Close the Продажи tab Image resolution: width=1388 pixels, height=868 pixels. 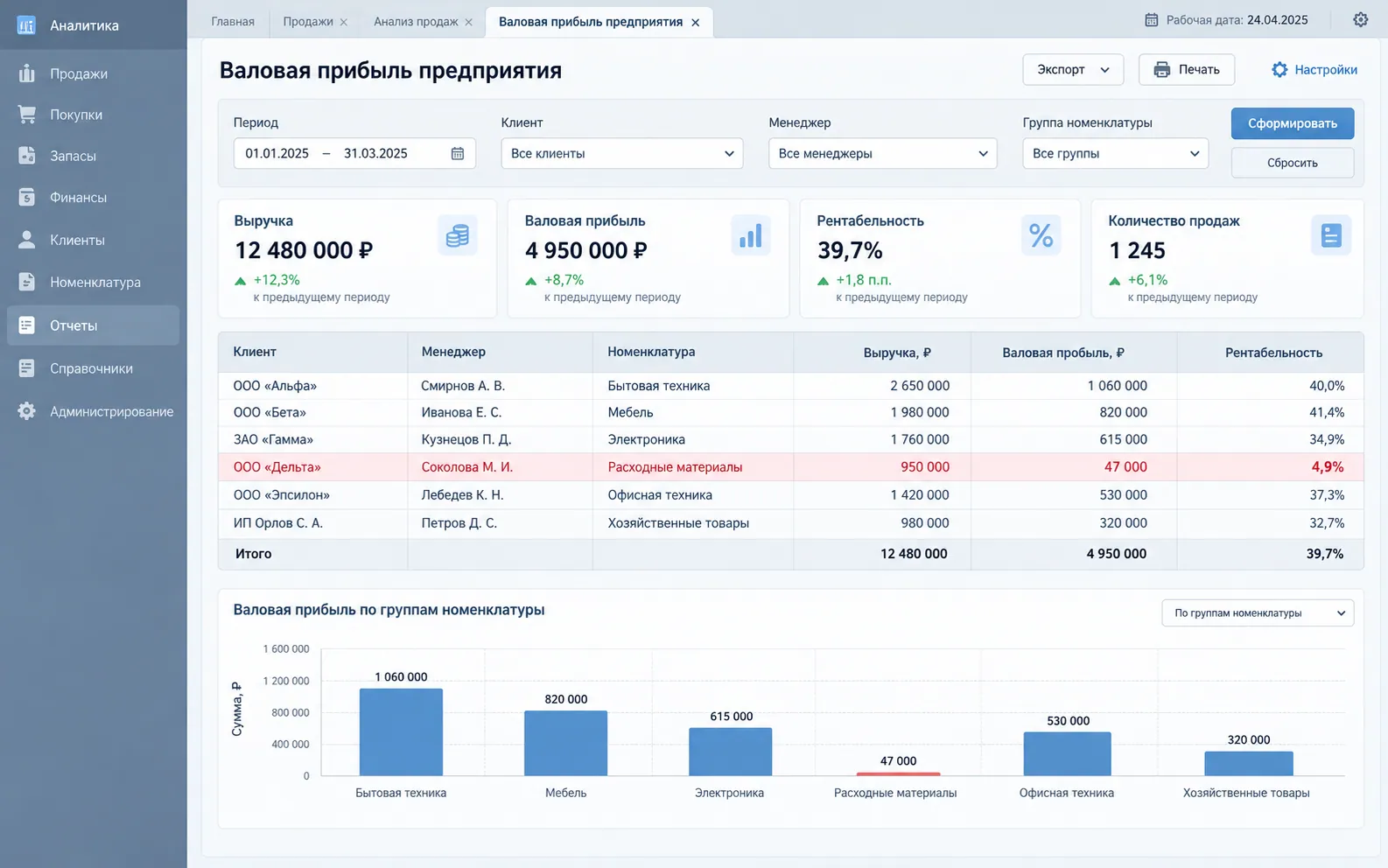[x=343, y=23]
